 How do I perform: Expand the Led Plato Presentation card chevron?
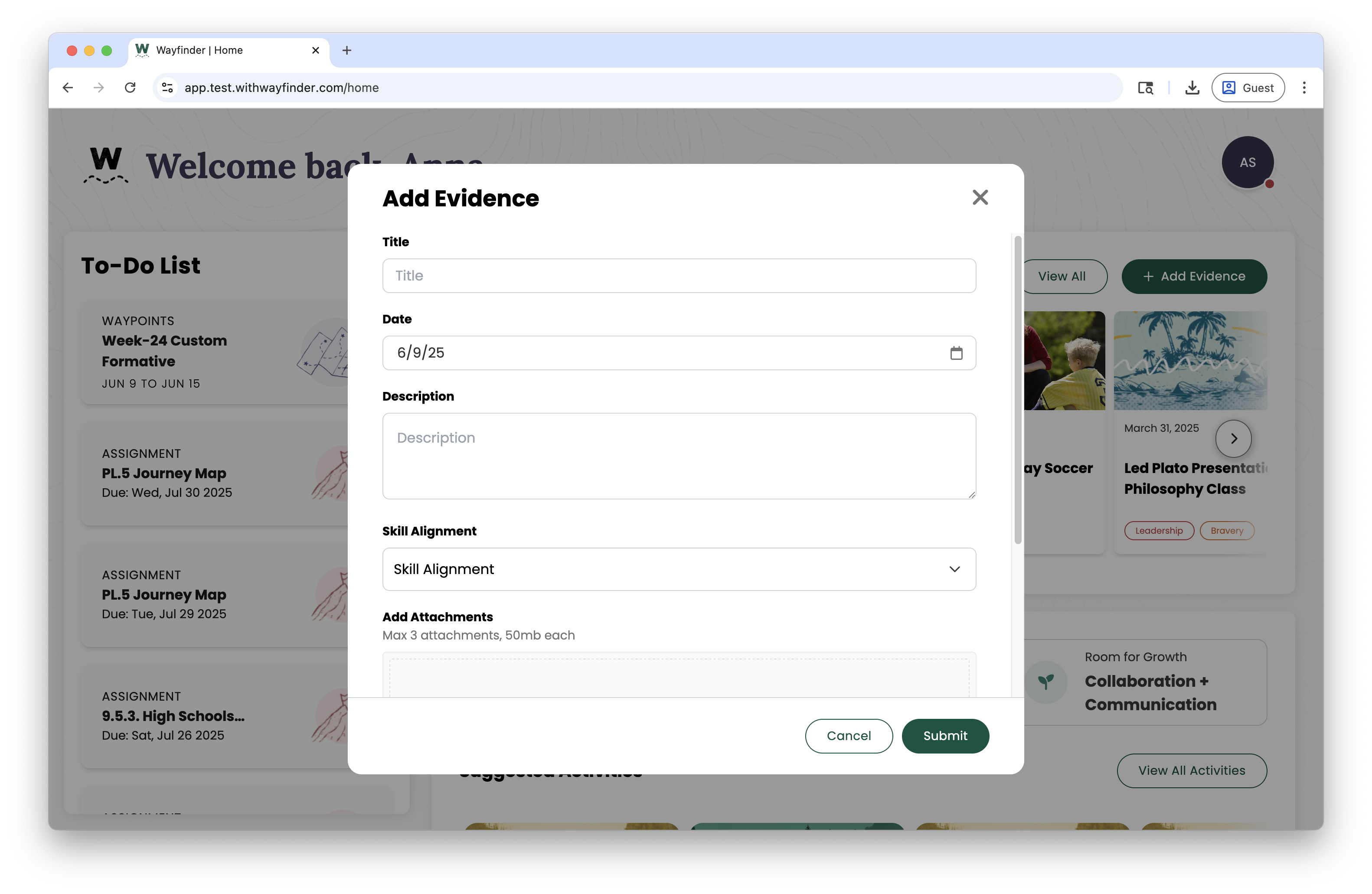(1234, 439)
